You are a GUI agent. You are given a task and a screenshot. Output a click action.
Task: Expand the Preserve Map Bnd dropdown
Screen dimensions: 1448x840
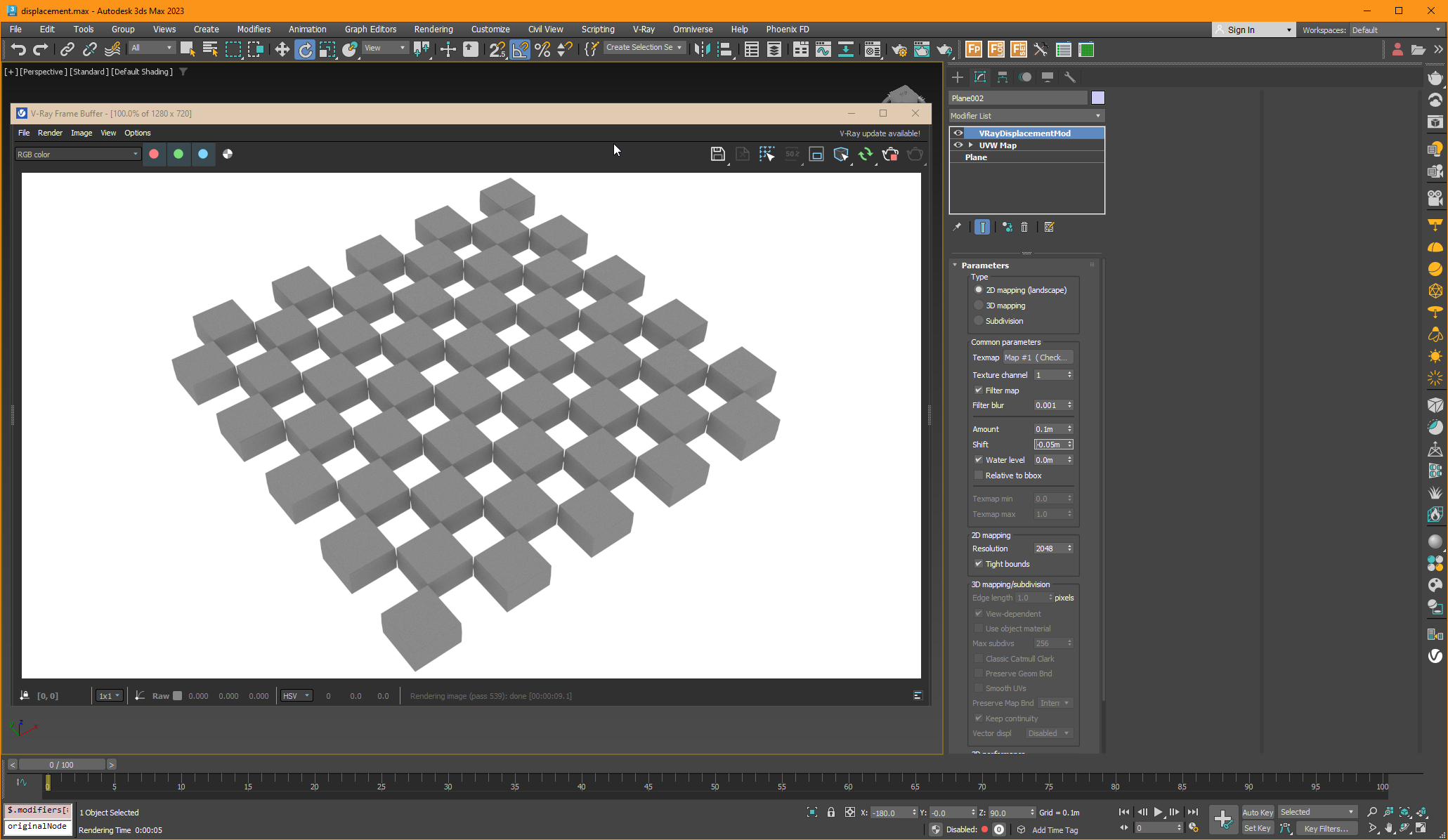coord(1066,703)
